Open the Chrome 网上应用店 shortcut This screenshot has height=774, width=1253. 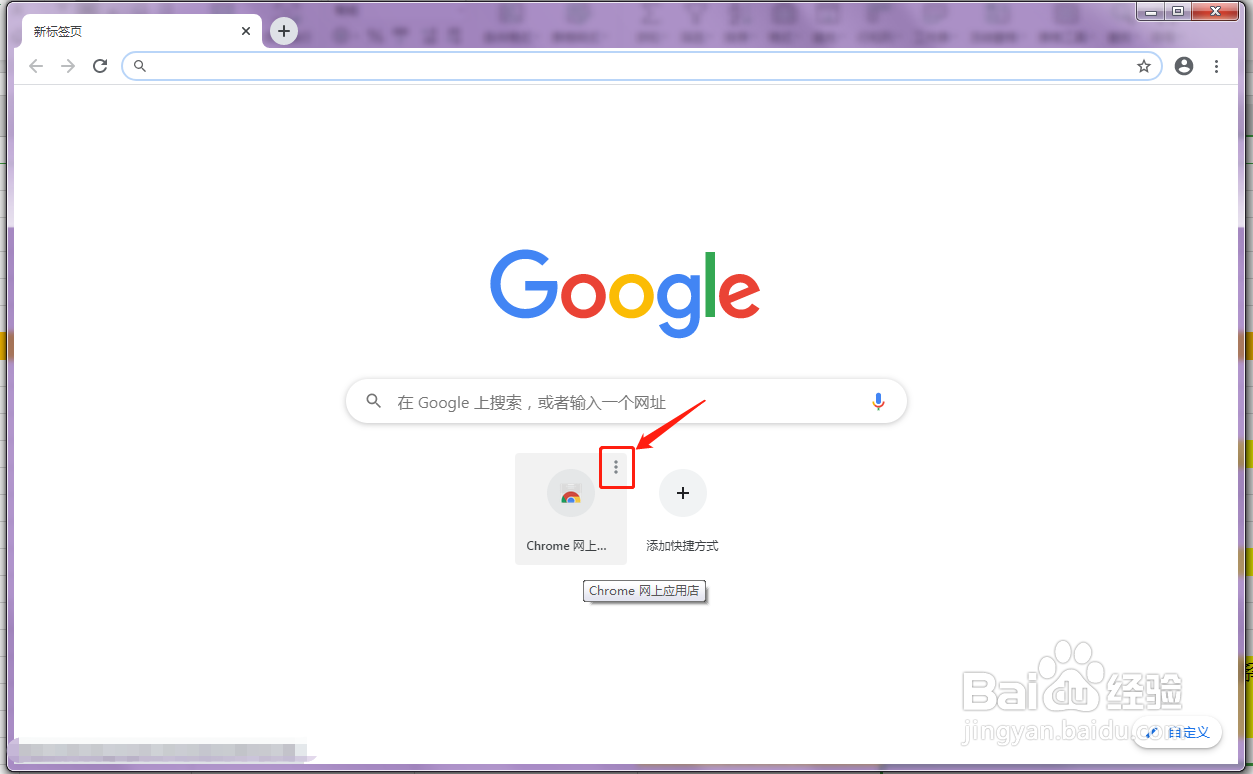(x=570, y=508)
